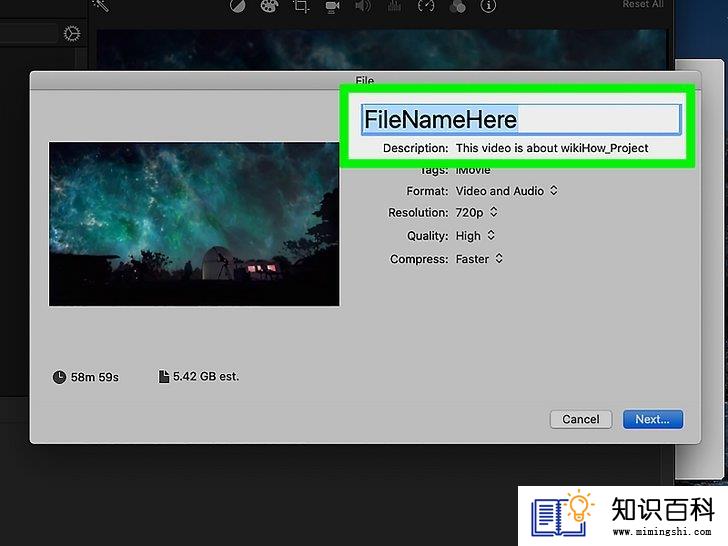The image size is (728, 546).
Task: Click the document file size icon
Action: 163,377
